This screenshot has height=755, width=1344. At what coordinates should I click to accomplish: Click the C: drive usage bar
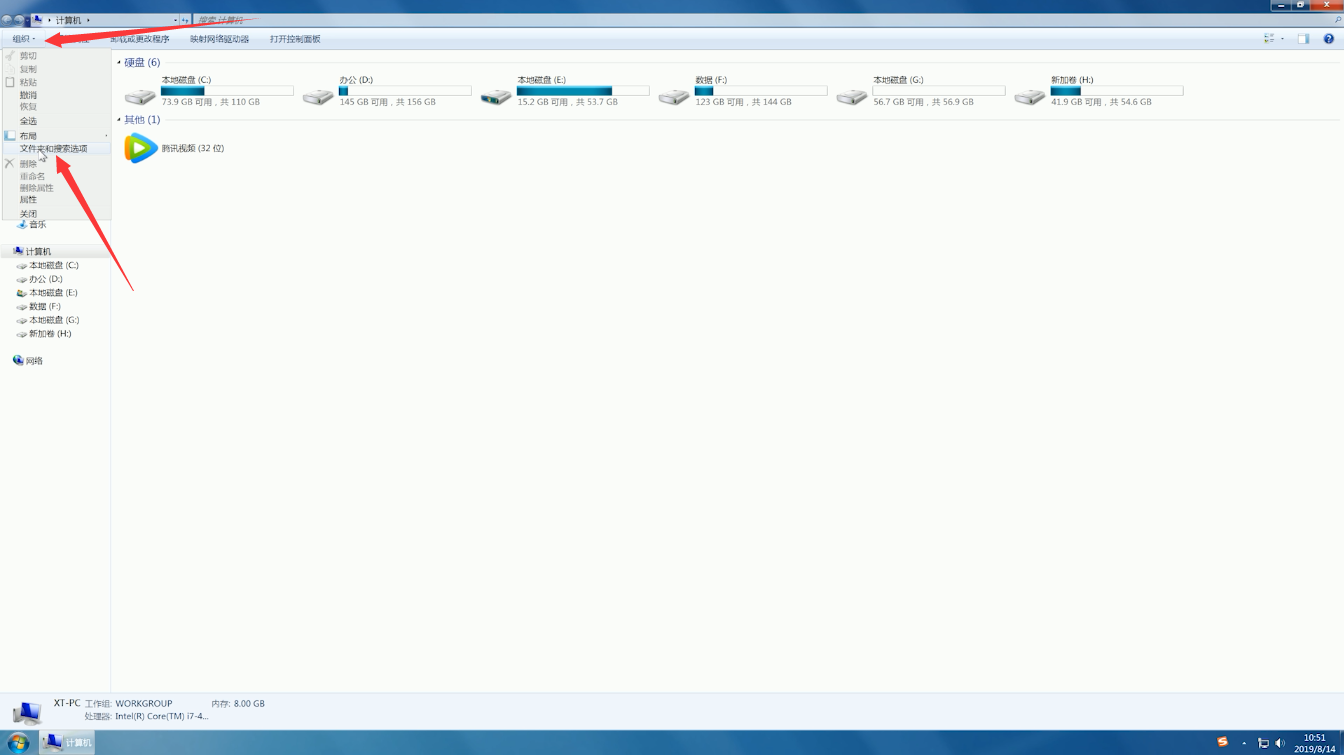228,91
